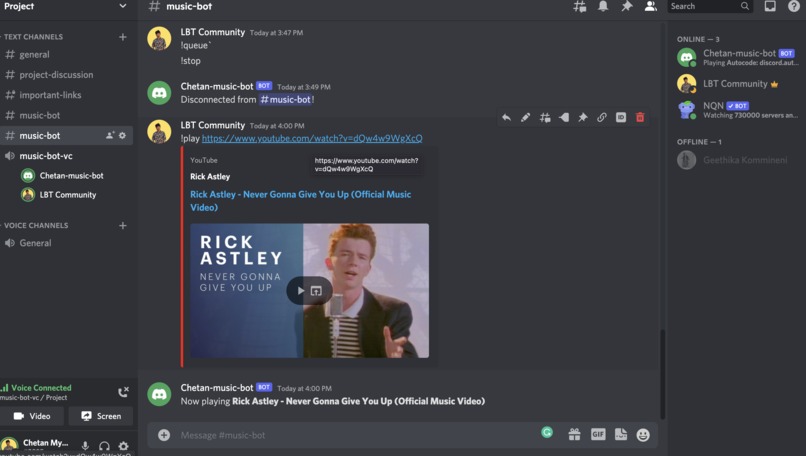Open the Rick Astley video thumbnail

tap(309, 290)
